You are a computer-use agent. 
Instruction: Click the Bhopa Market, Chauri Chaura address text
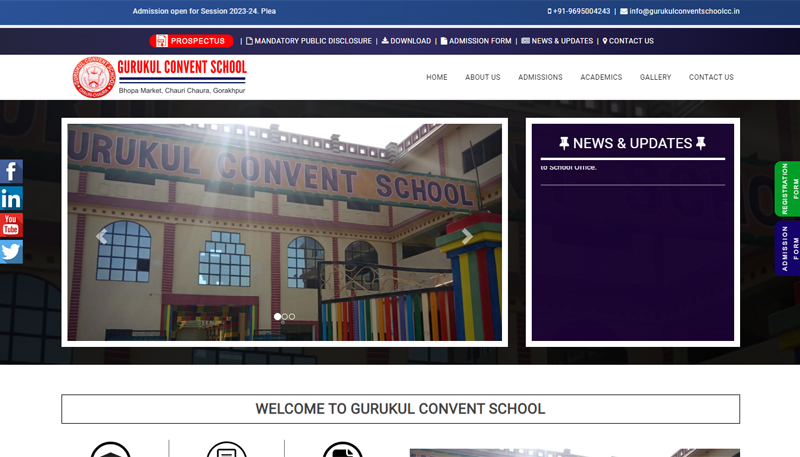tap(182, 91)
